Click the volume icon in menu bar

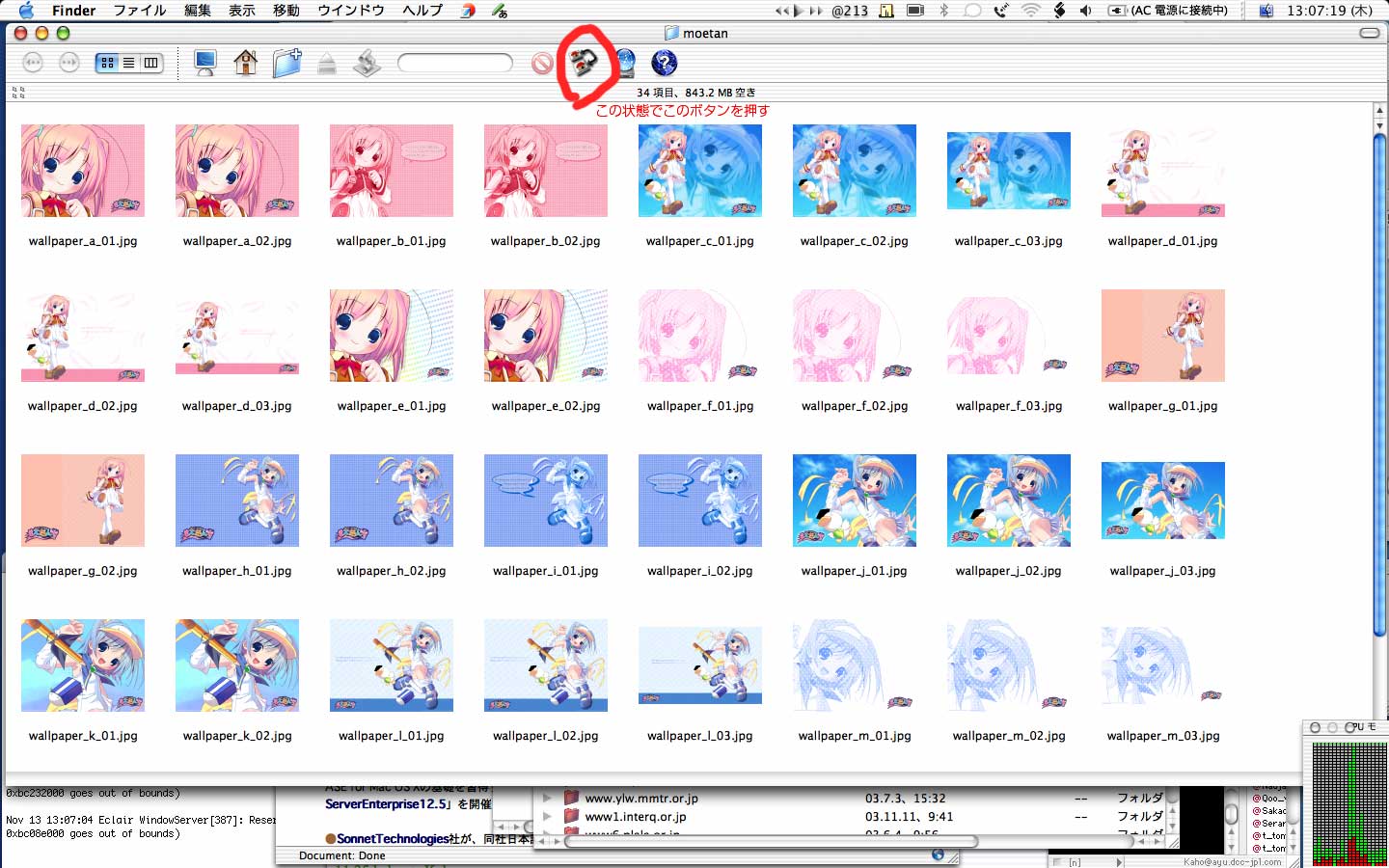[x=1085, y=11]
